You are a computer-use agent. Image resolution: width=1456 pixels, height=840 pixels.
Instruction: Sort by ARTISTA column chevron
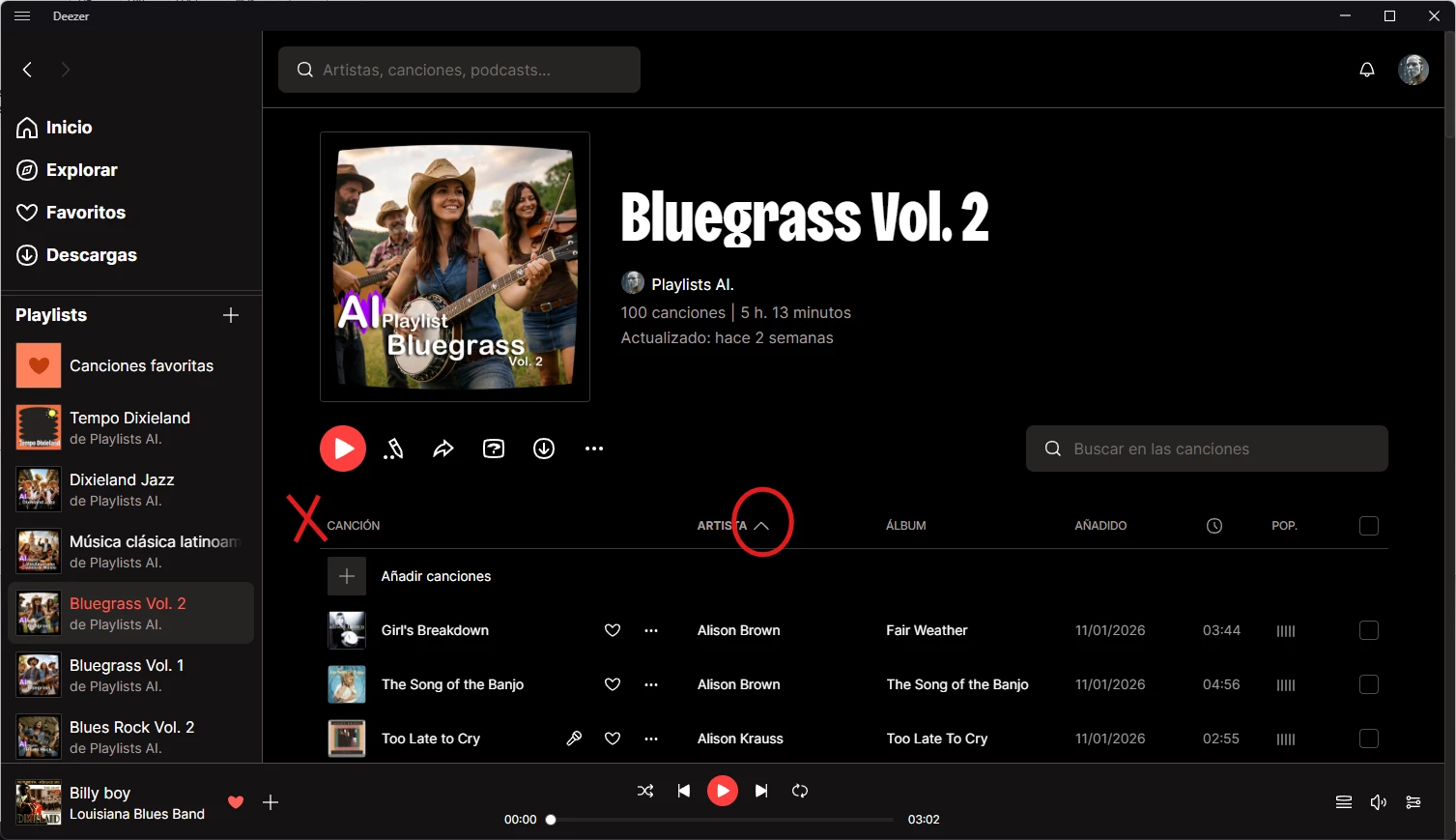click(761, 526)
